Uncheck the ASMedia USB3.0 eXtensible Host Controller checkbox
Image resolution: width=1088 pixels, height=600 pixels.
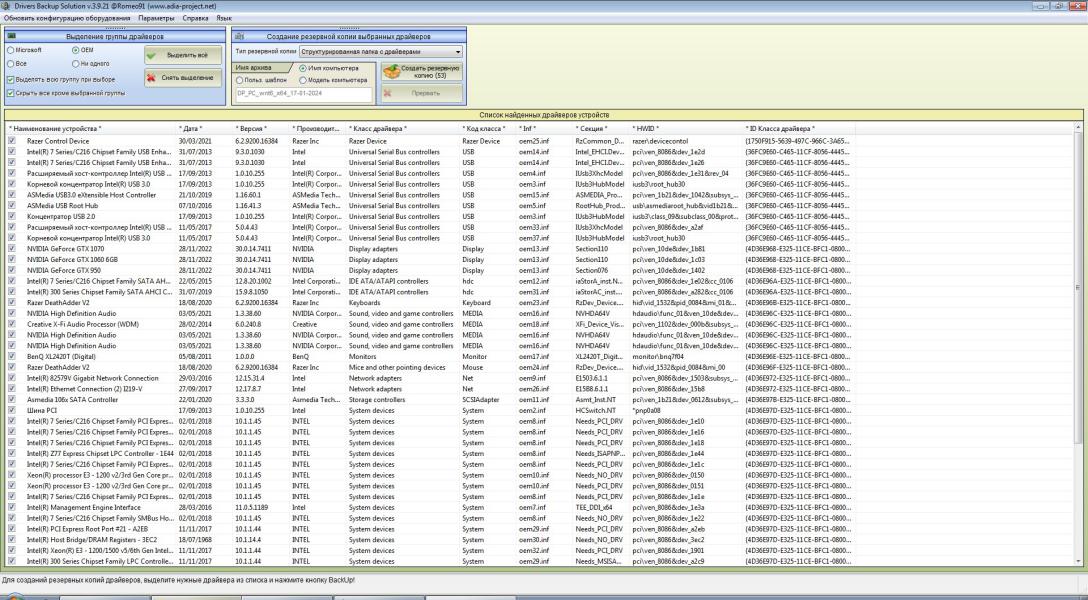coord(11,195)
